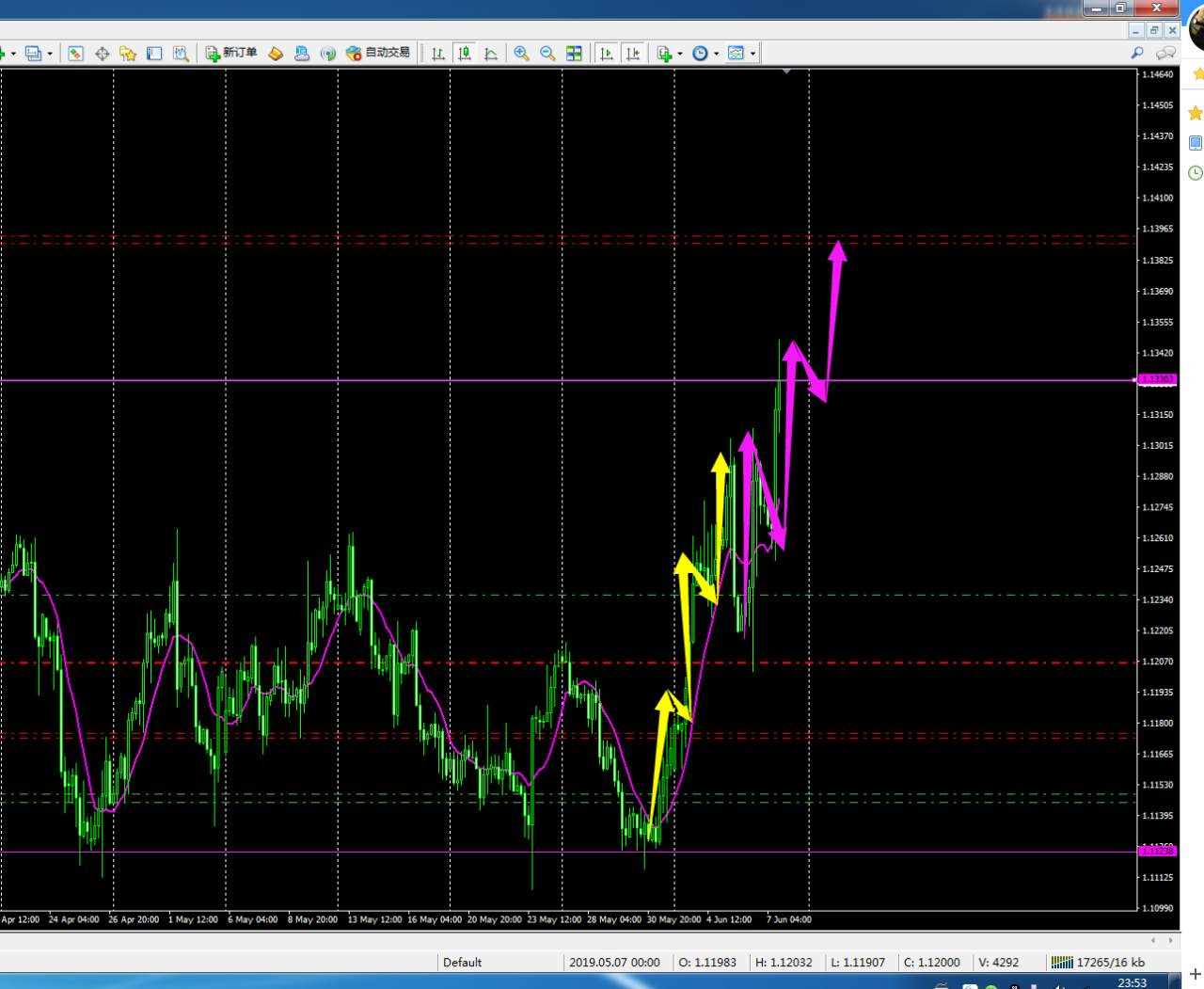Click the H: 1.12032 status bar value
1204x989 pixels.
click(784, 963)
